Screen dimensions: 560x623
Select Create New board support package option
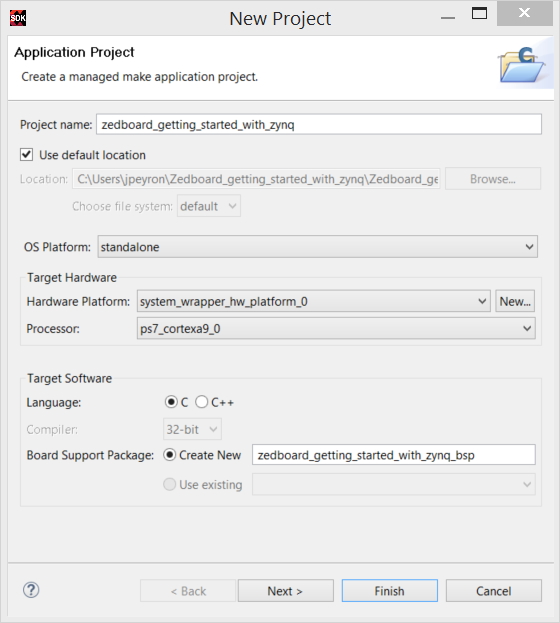[169, 455]
